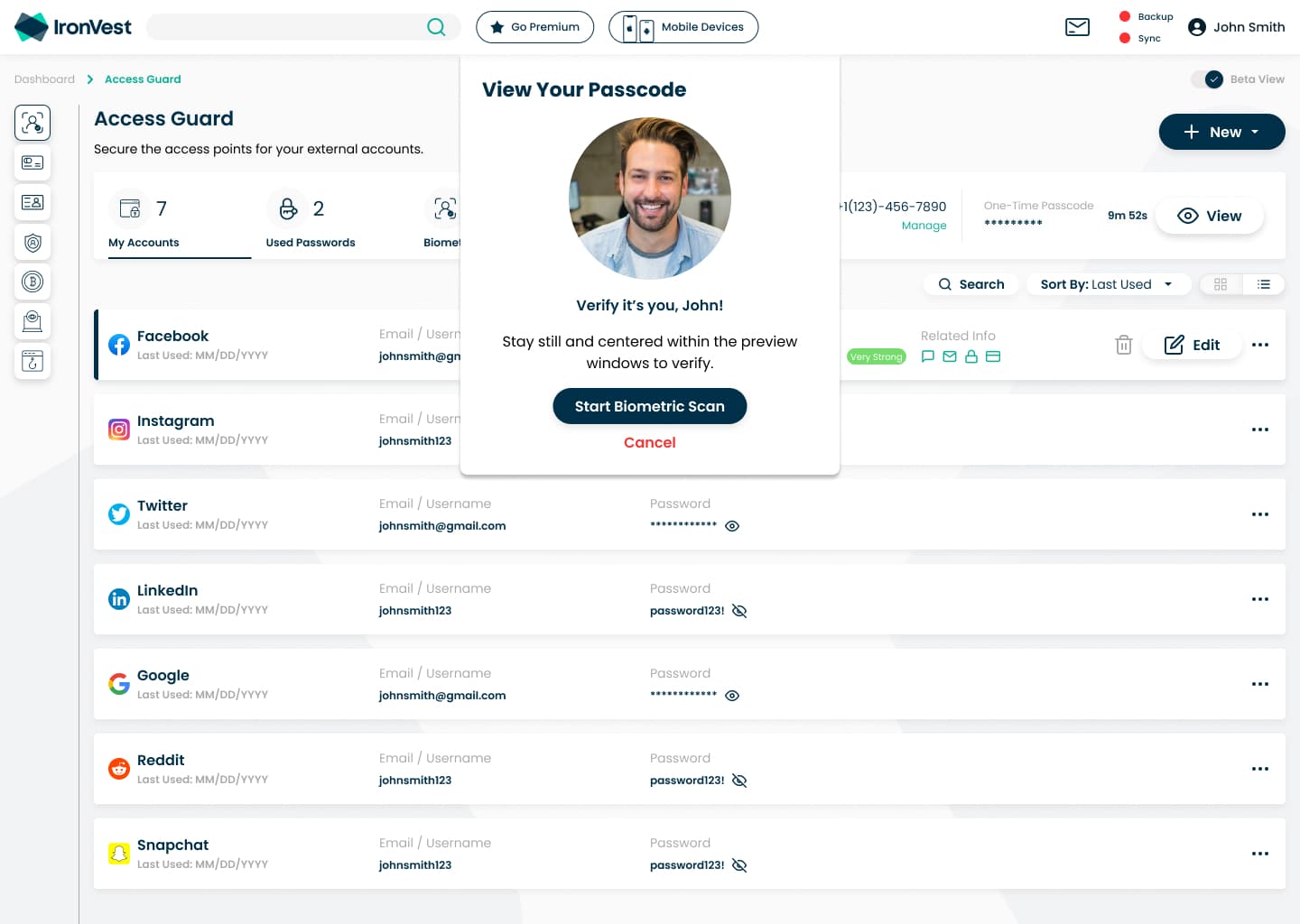Open the masked card sidebar icon
The image size is (1300, 924).
coord(32,162)
